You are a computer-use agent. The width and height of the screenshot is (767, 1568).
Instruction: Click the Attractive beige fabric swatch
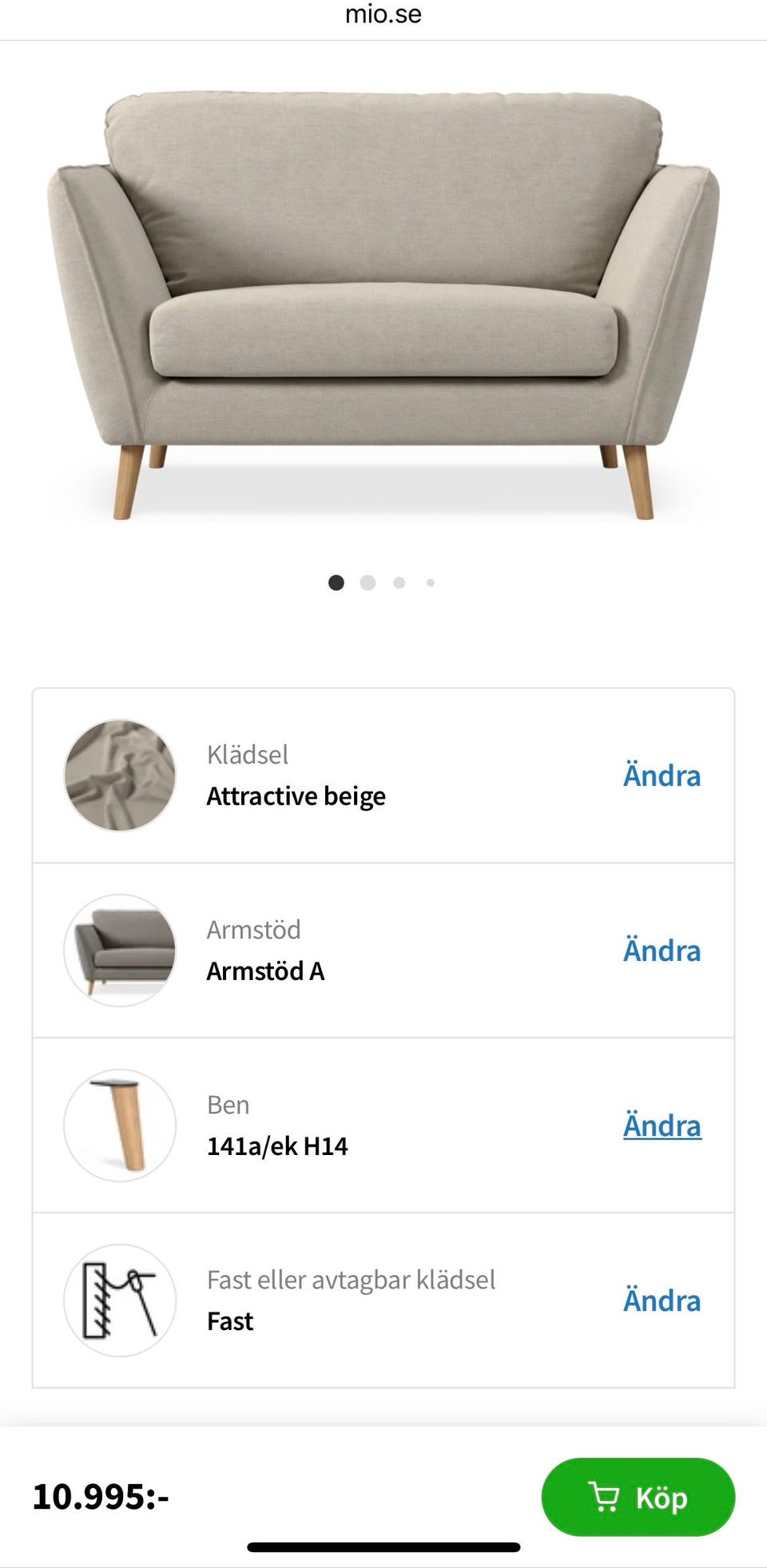click(x=120, y=776)
